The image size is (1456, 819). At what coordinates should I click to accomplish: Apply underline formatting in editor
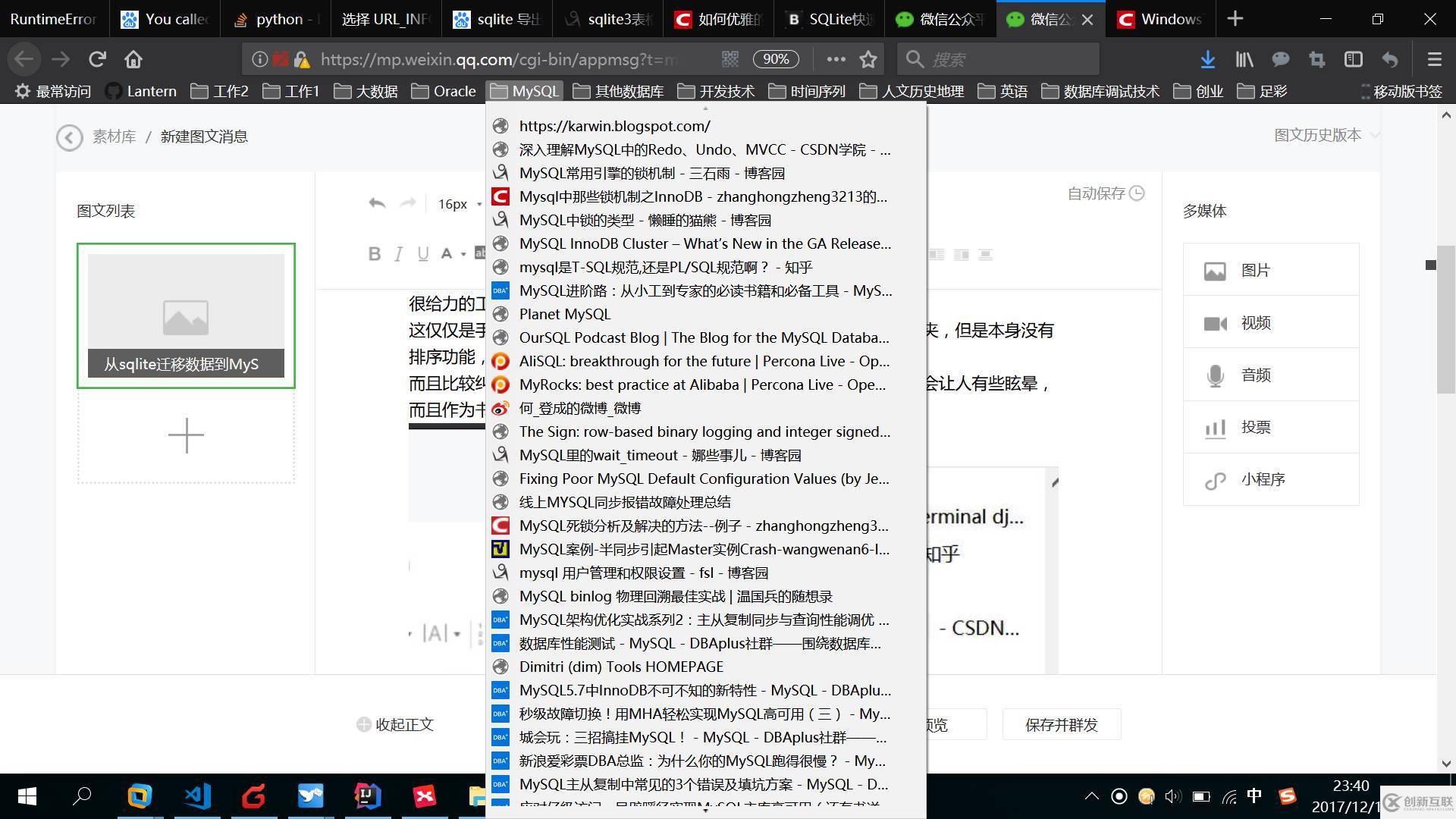(422, 254)
